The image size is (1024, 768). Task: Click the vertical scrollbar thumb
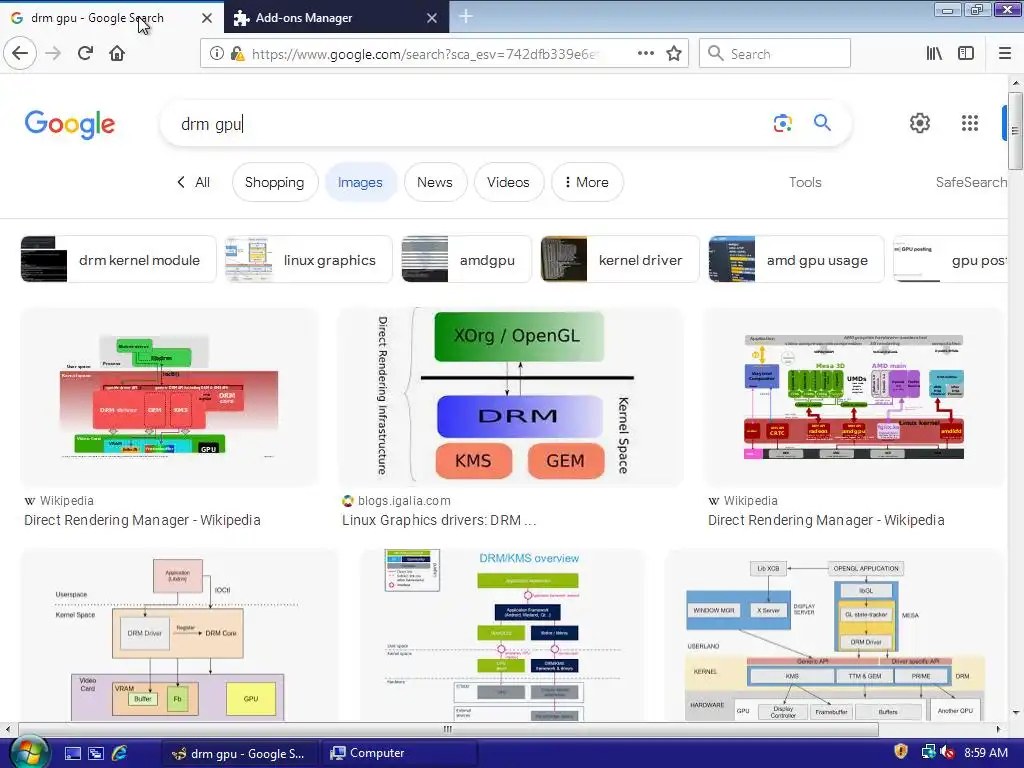pos(1016,131)
